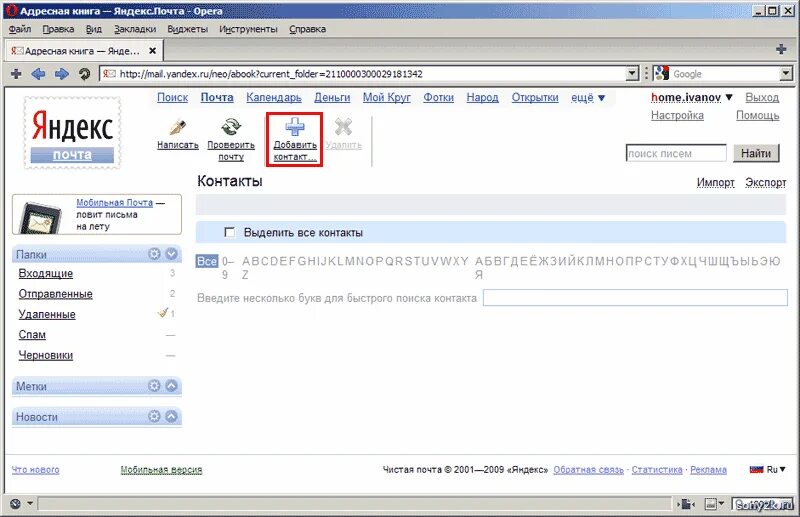Image resolution: width=800 pixels, height=517 pixels.
Task: Click the Найти search button
Action: coord(756,153)
